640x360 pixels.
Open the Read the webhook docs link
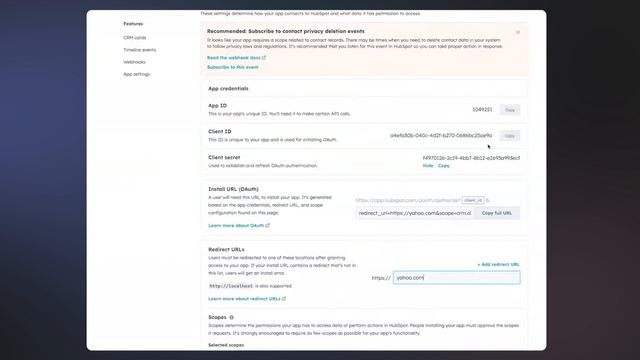[x=236, y=58]
